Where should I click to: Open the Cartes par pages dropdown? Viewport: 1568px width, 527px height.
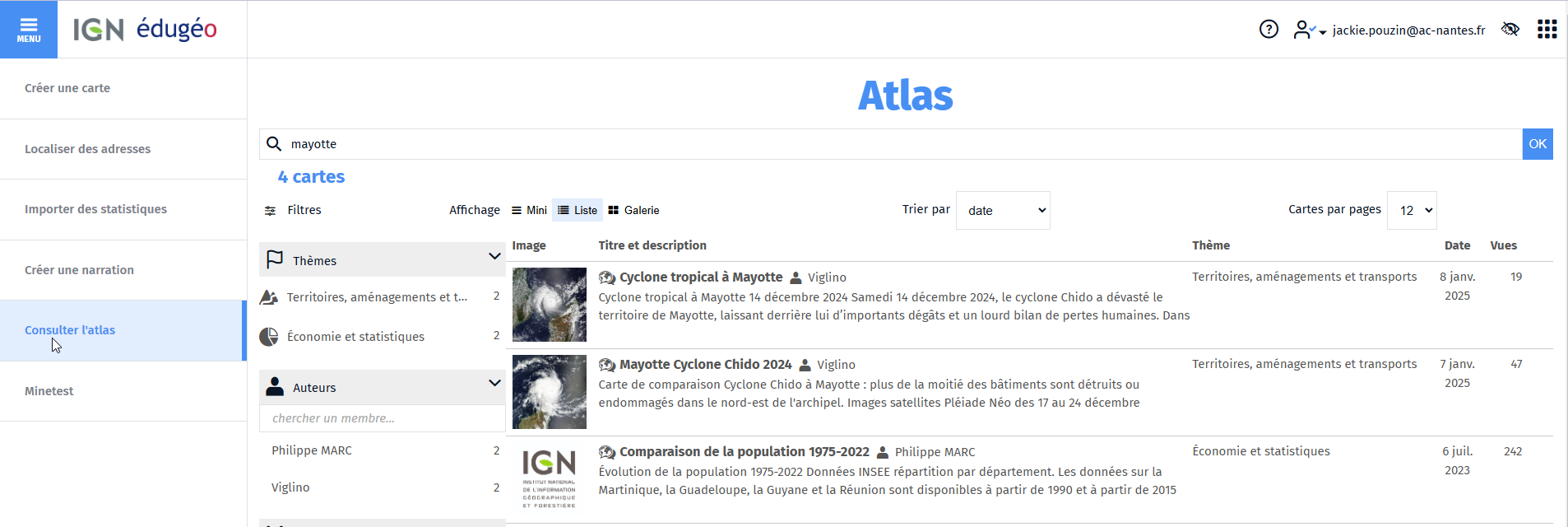click(1412, 211)
